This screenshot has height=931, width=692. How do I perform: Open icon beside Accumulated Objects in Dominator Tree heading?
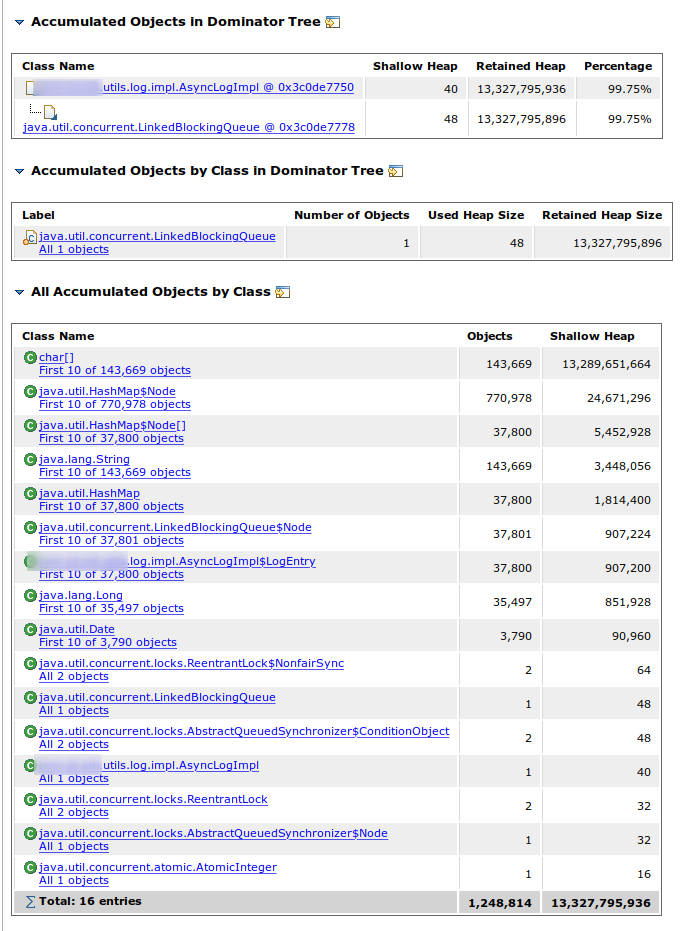pos(333,23)
